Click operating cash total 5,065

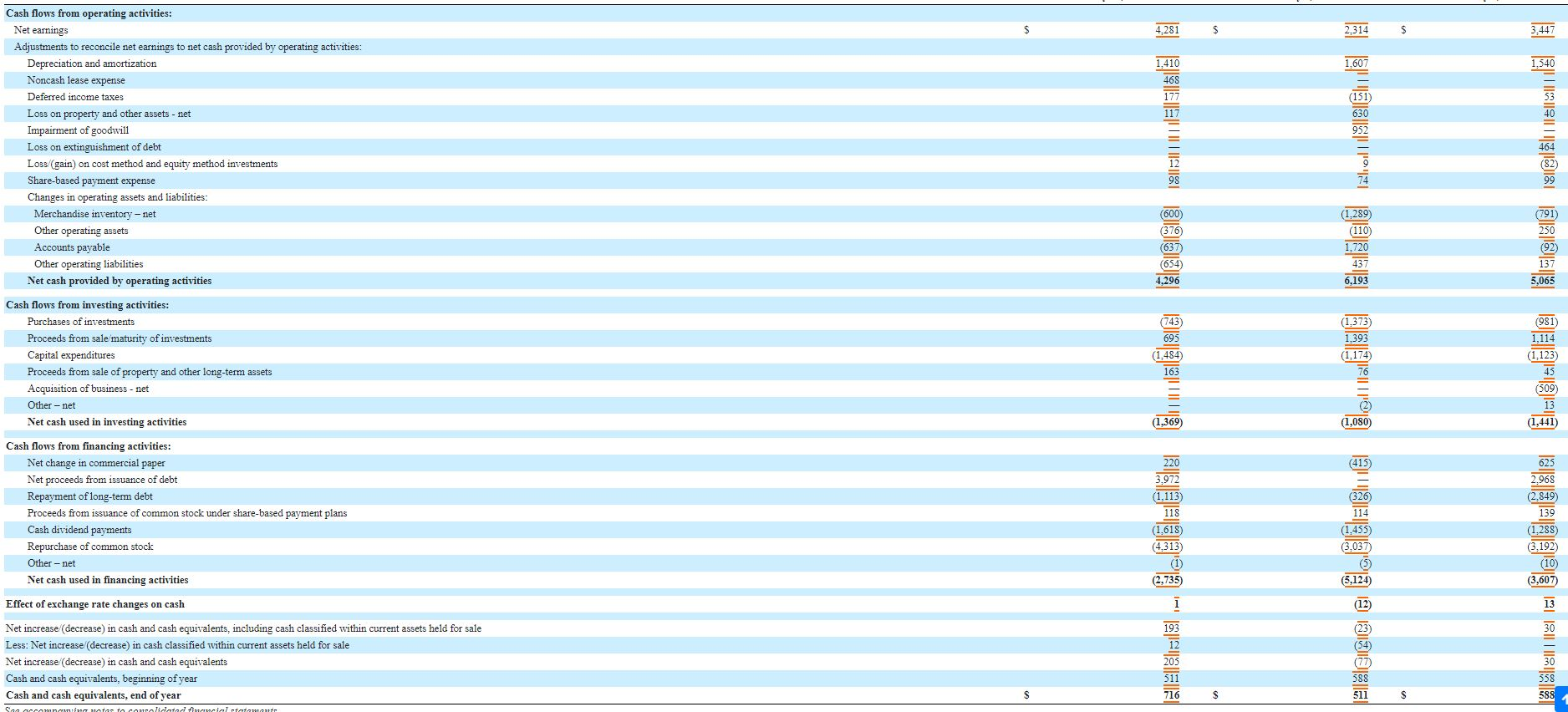click(x=1542, y=281)
